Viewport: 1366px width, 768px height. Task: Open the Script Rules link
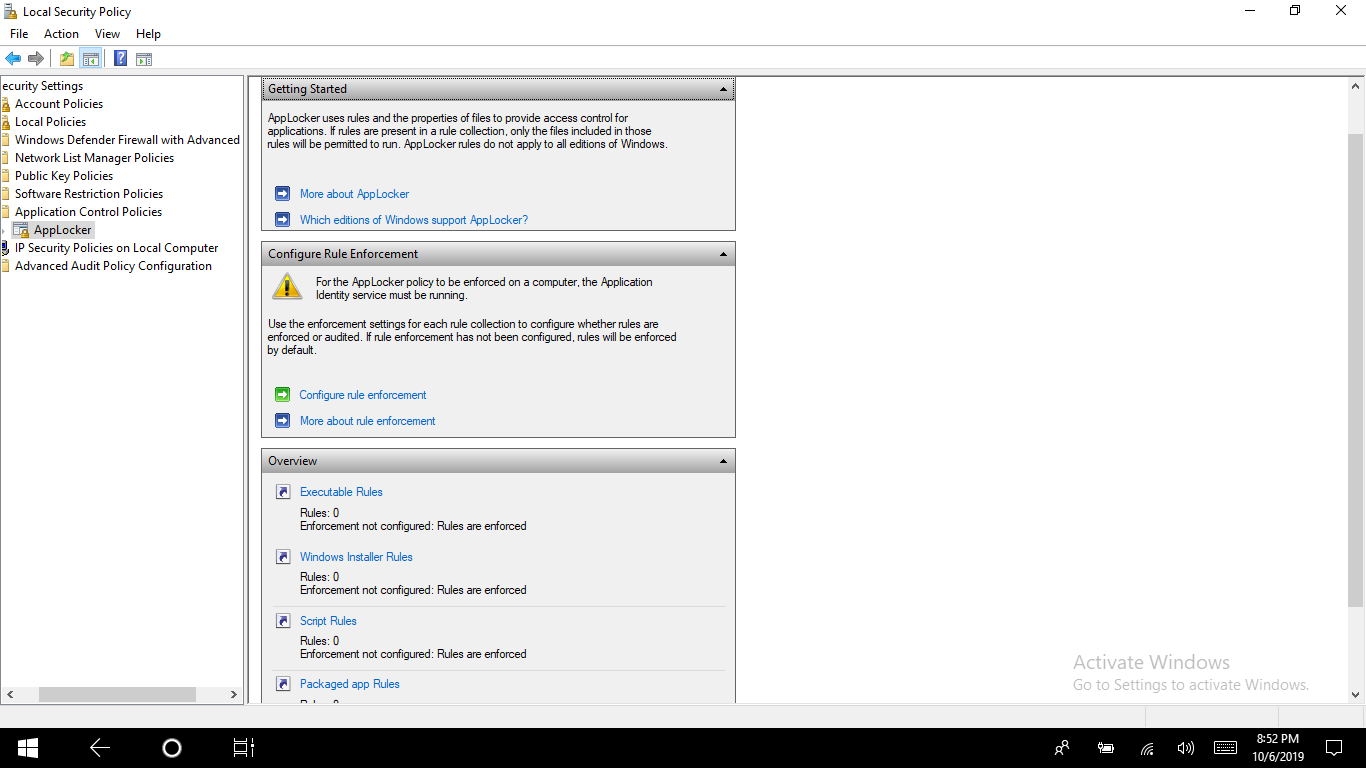coord(328,621)
